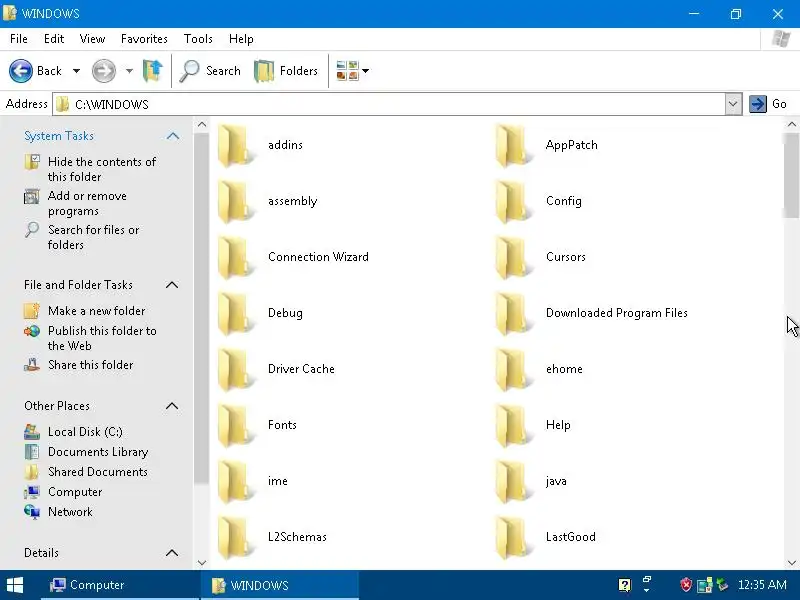Click the help question-mark tray icon
The width and height of the screenshot is (800, 600).
pyautogui.click(x=624, y=585)
